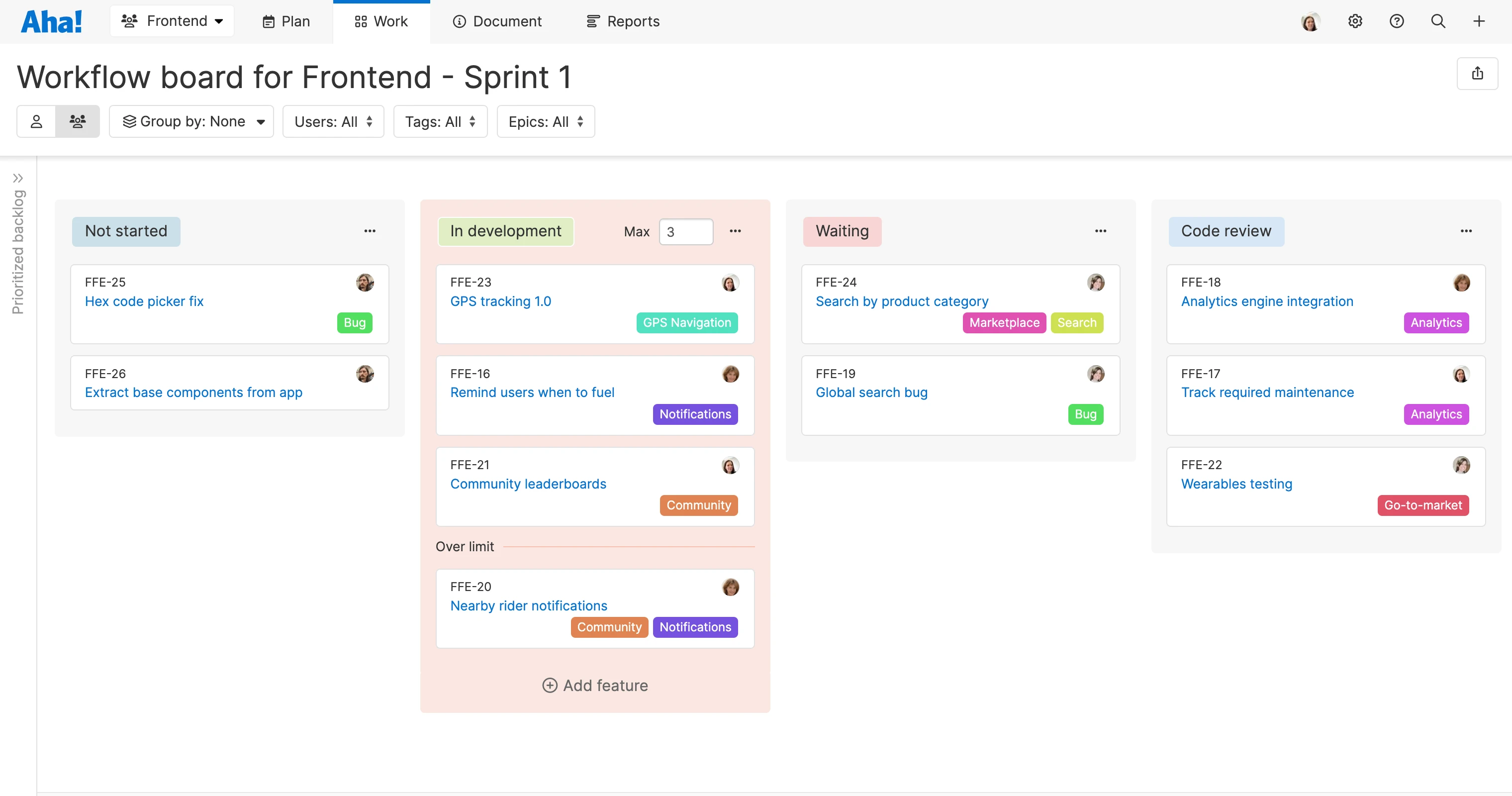Click the plus icon in the top bar
Screen dimensions: 1512x796
pos(1479,21)
